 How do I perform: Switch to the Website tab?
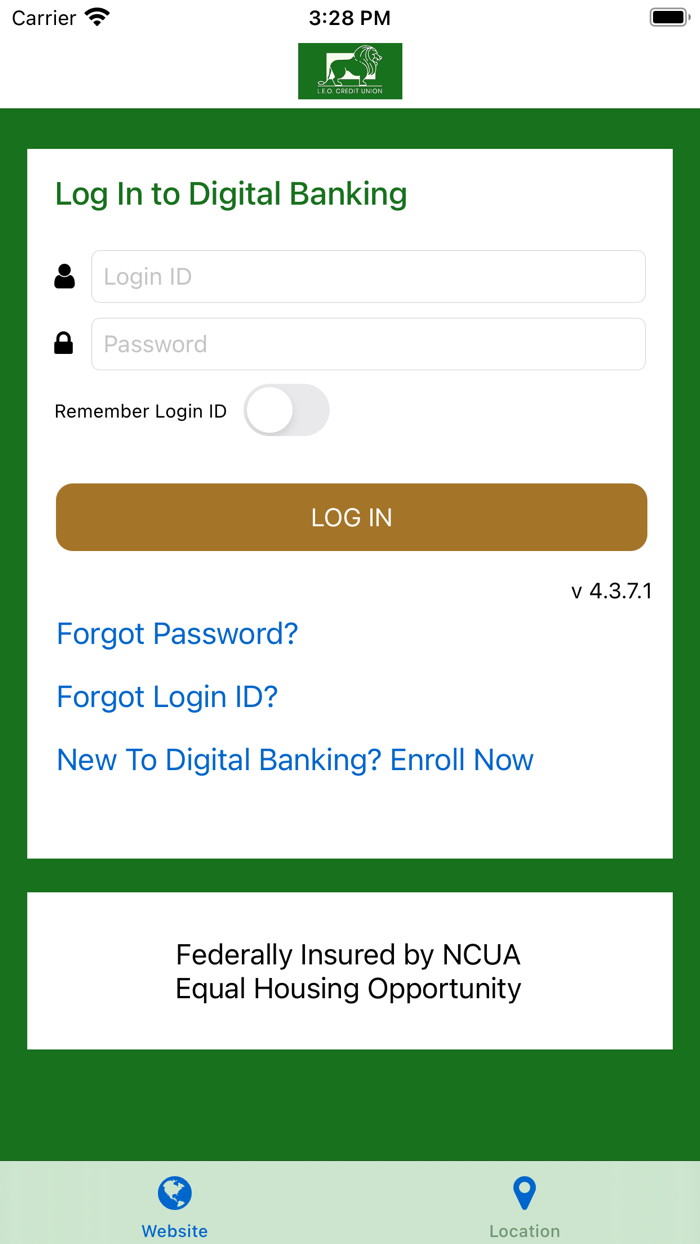click(174, 1204)
